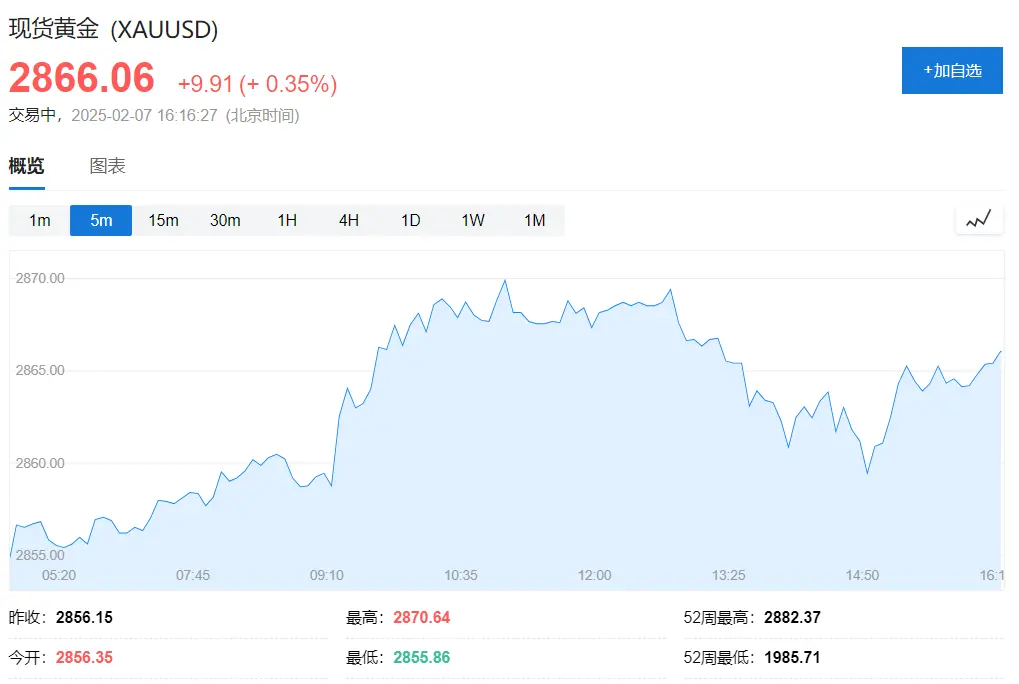
Task: Select the 1m timeframe
Action: (40, 220)
